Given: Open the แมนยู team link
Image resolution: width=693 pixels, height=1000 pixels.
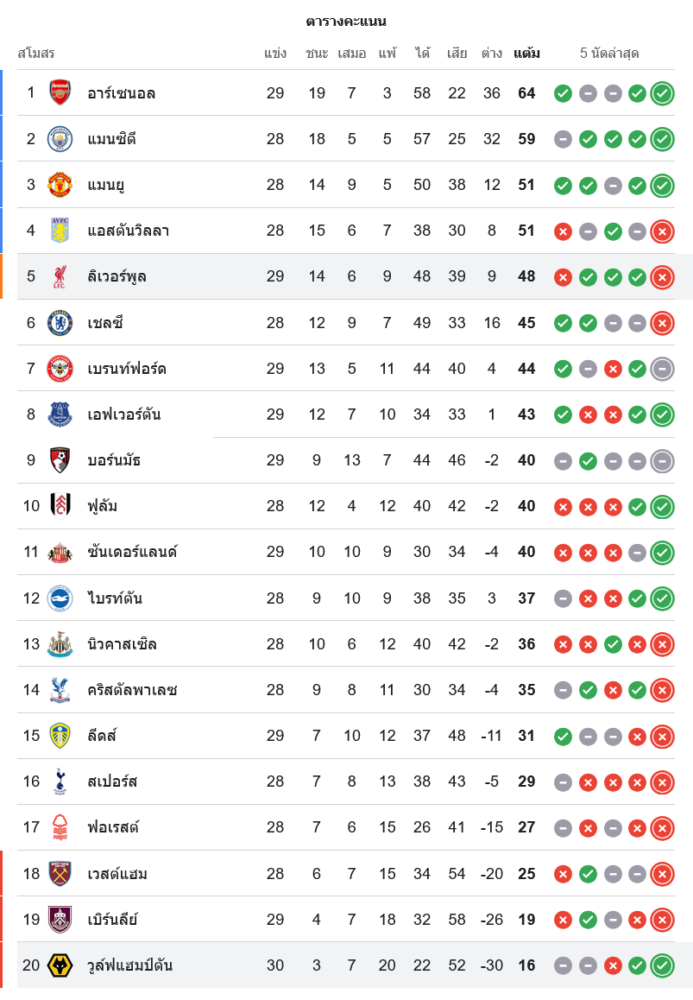Looking at the screenshot, I should 105,185.
